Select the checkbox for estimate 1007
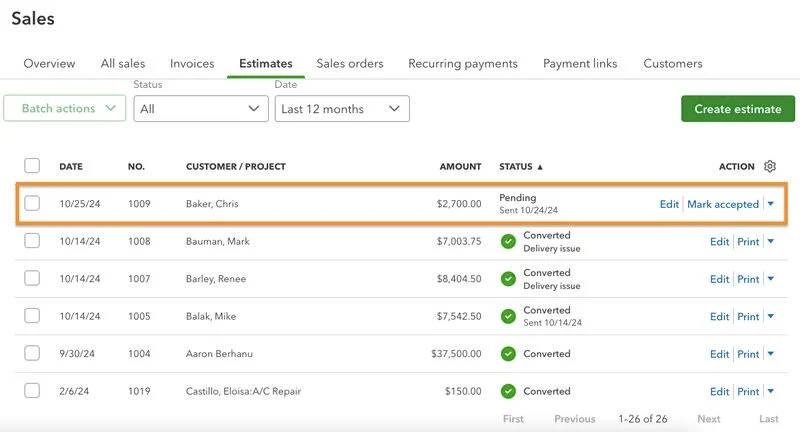The image size is (800, 432). click(32, 278)
